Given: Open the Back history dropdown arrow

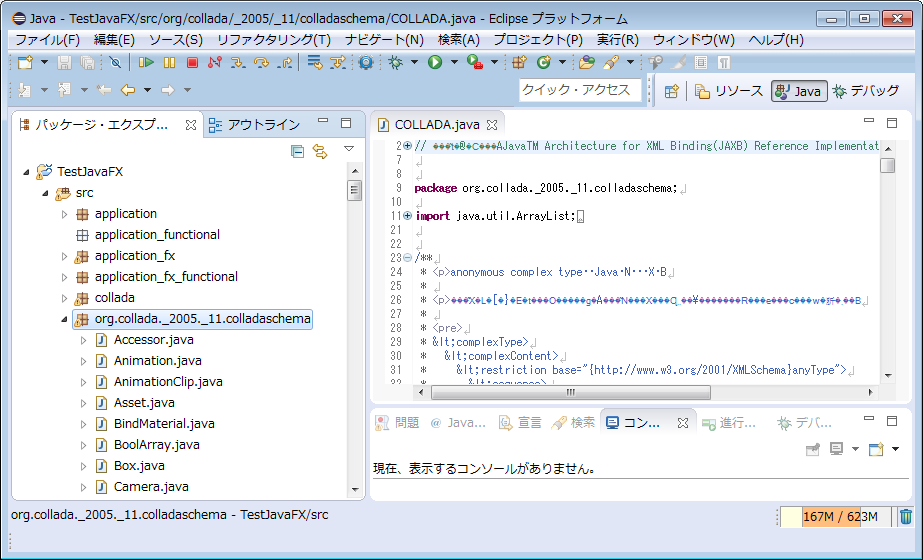Looking at the screenshot, I should pos(147,90).
